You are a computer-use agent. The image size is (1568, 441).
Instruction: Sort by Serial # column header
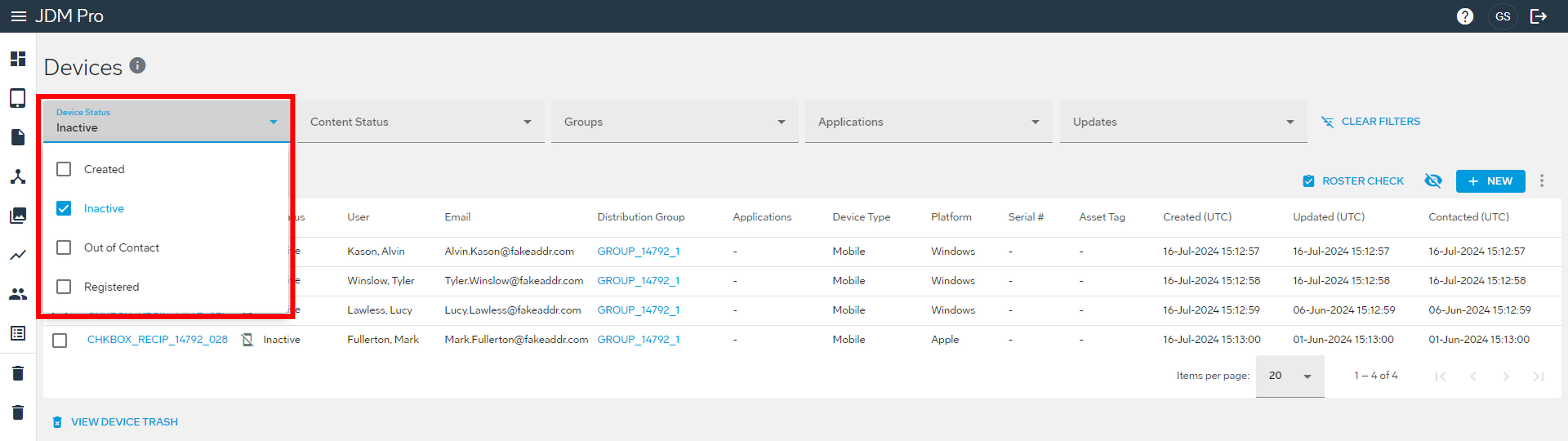(1026, 217)
